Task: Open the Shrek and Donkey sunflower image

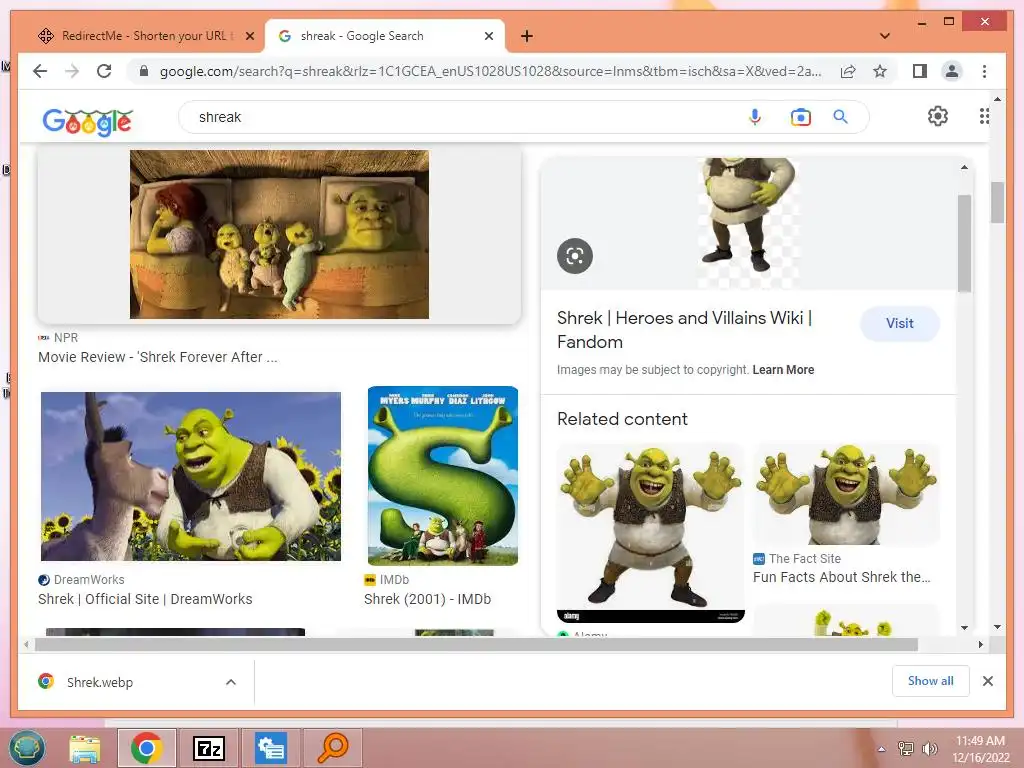Action: tap(191, 476)
